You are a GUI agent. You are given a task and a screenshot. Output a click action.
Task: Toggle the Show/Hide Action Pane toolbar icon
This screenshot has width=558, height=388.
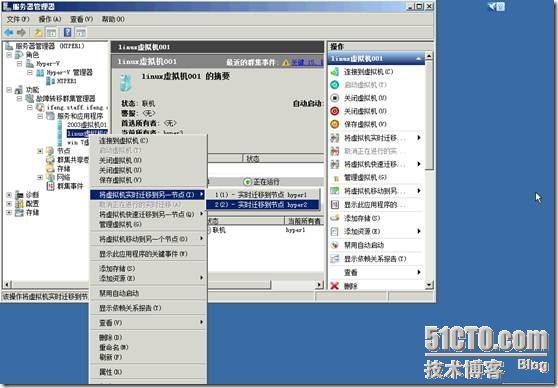click(x=81, y=33)
